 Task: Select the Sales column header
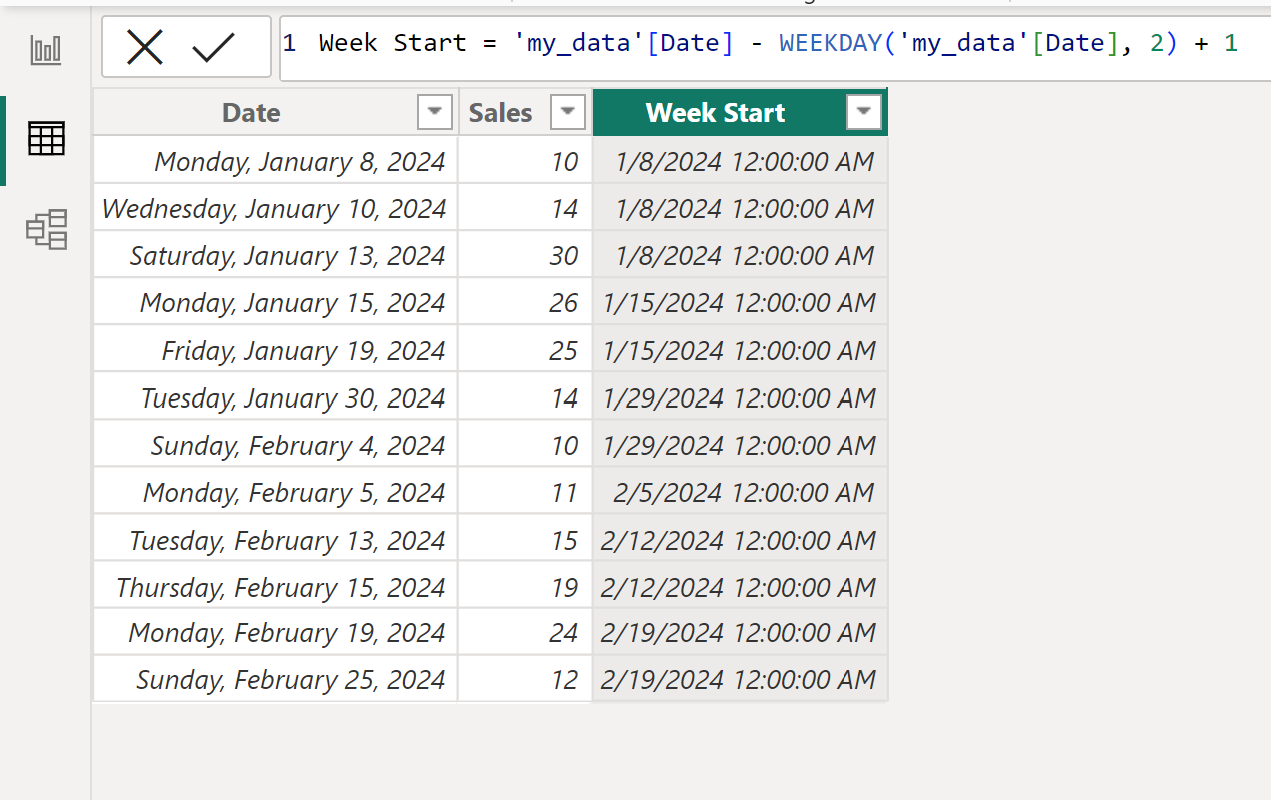tap(524, 112)
